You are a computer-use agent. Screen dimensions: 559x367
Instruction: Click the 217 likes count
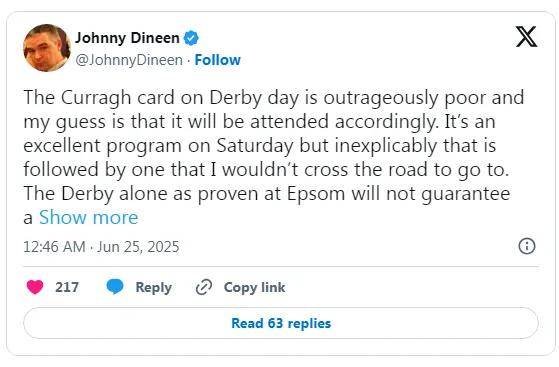[x=67, y=287]
